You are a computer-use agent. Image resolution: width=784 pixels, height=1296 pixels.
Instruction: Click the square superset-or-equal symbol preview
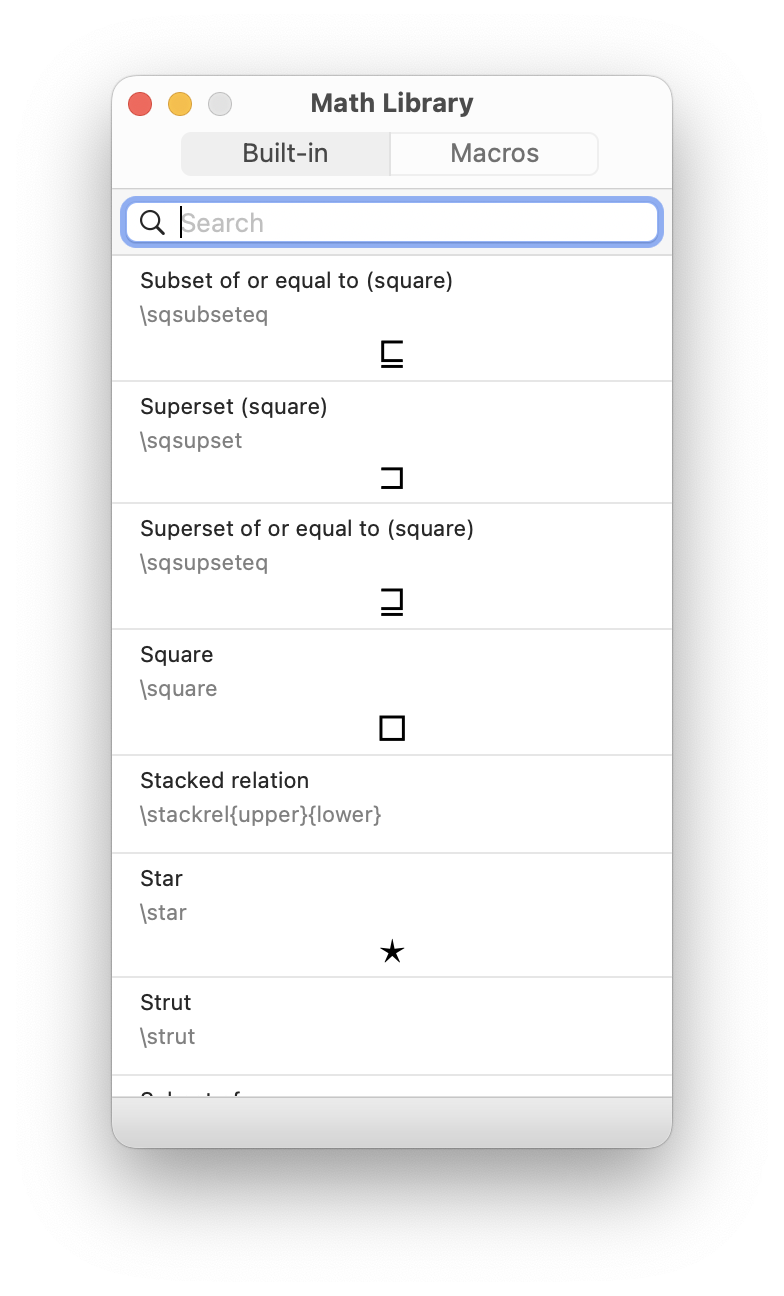[392, 602]
